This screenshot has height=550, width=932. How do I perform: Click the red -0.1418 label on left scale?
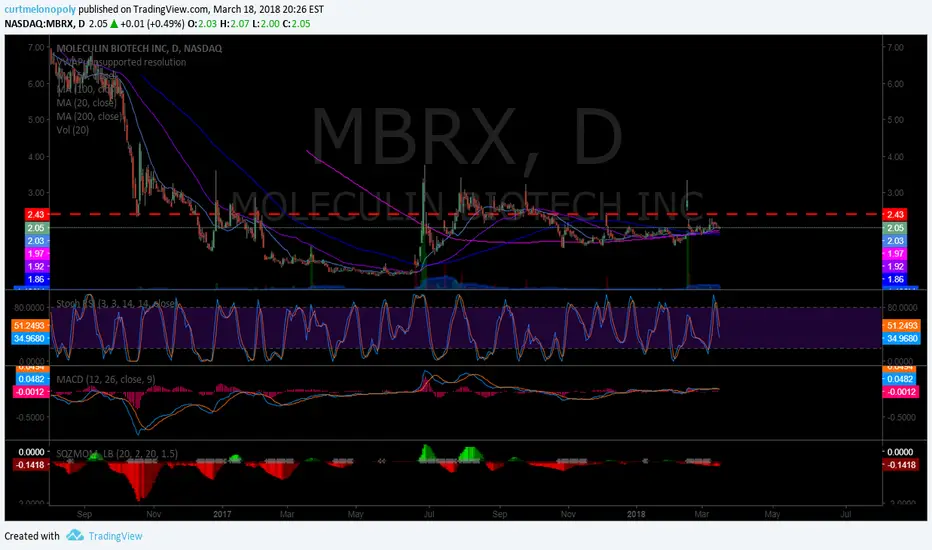[x=30, y=465]
